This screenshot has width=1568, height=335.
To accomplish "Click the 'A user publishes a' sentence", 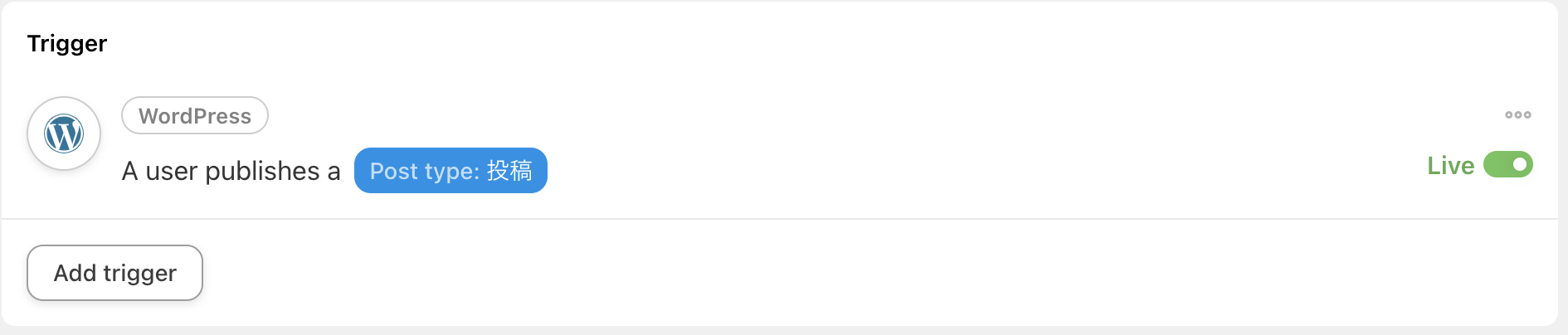I will click(231, 171).
